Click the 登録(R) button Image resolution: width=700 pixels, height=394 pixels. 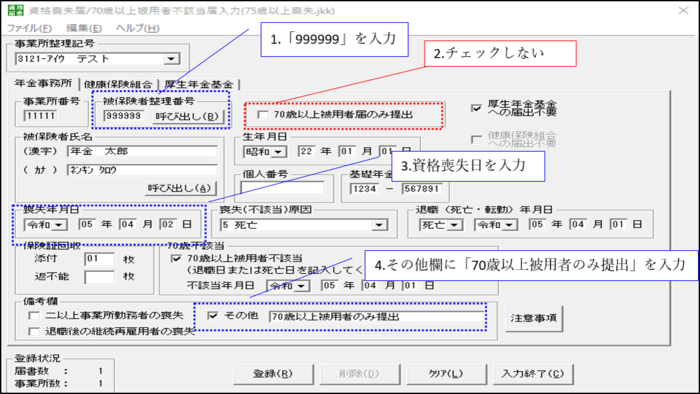point(273,374)
